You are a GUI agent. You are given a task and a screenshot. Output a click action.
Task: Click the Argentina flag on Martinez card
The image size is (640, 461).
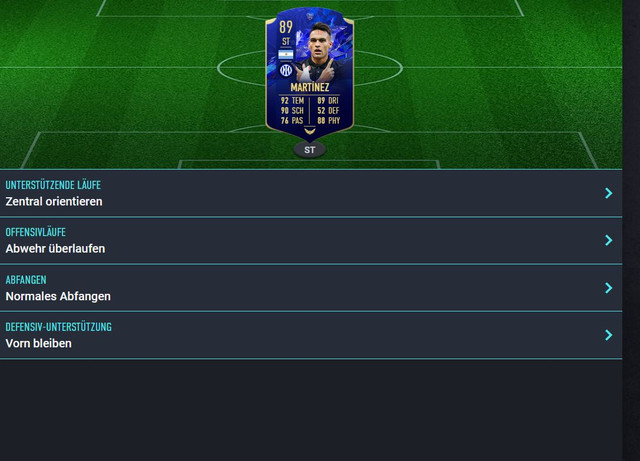point(286,54)
